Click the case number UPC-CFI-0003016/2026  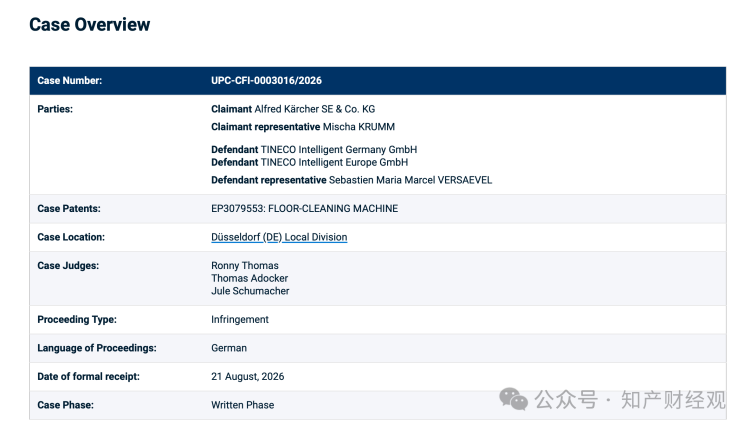[266, 80]
